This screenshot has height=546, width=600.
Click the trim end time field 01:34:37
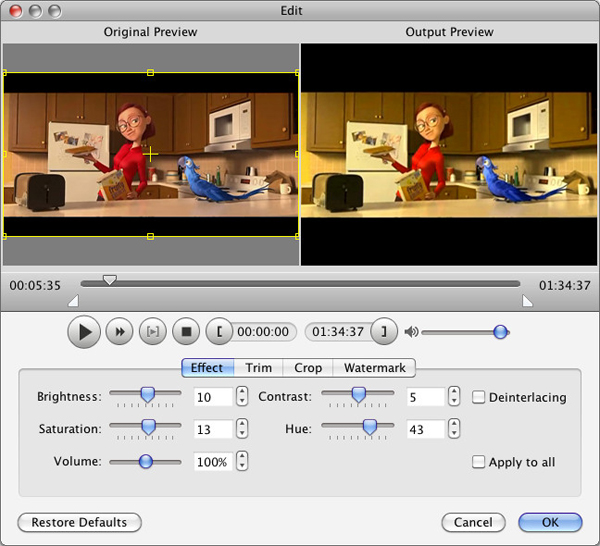(x=338, y=332)
